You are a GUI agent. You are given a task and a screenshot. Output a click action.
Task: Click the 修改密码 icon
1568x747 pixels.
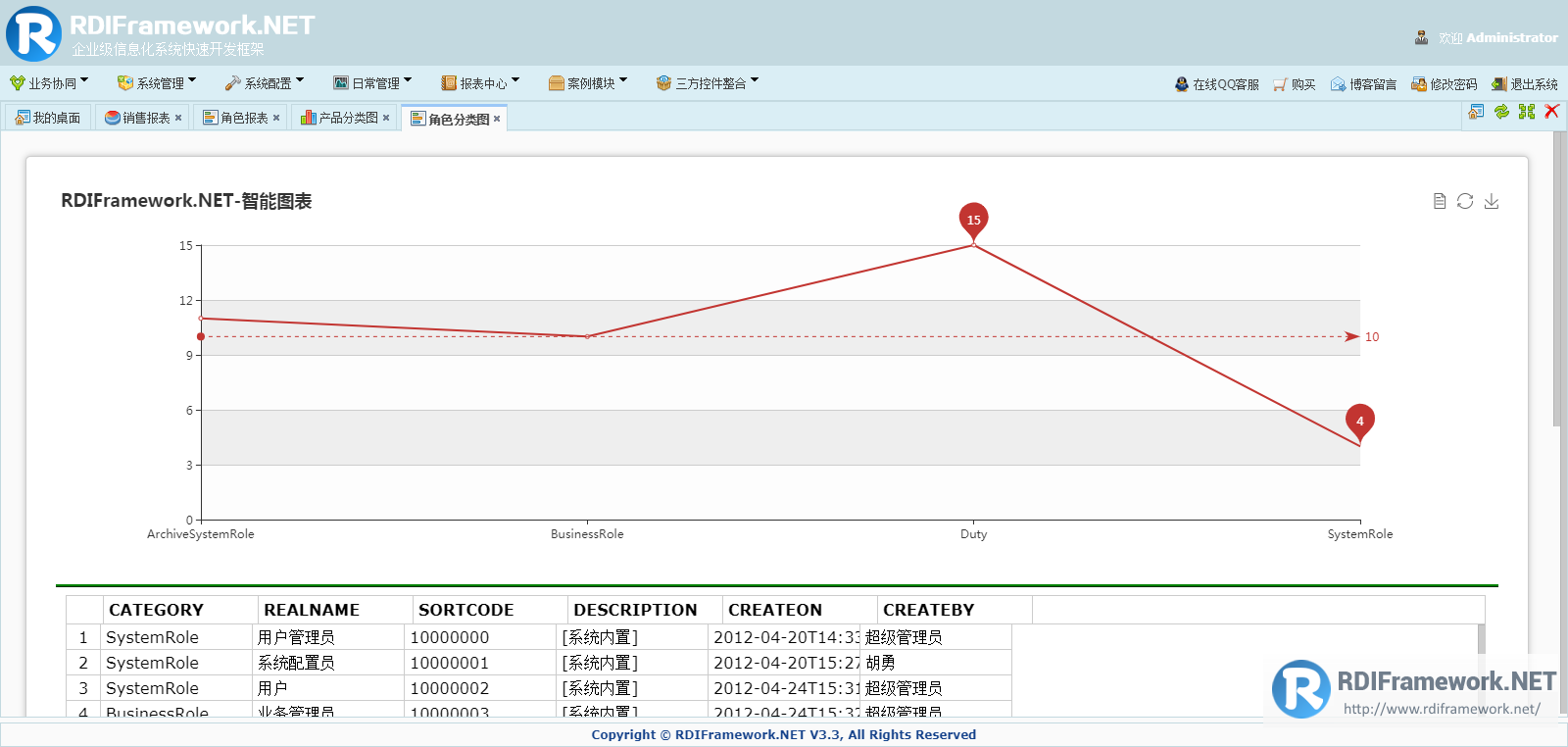[1419, 84]
